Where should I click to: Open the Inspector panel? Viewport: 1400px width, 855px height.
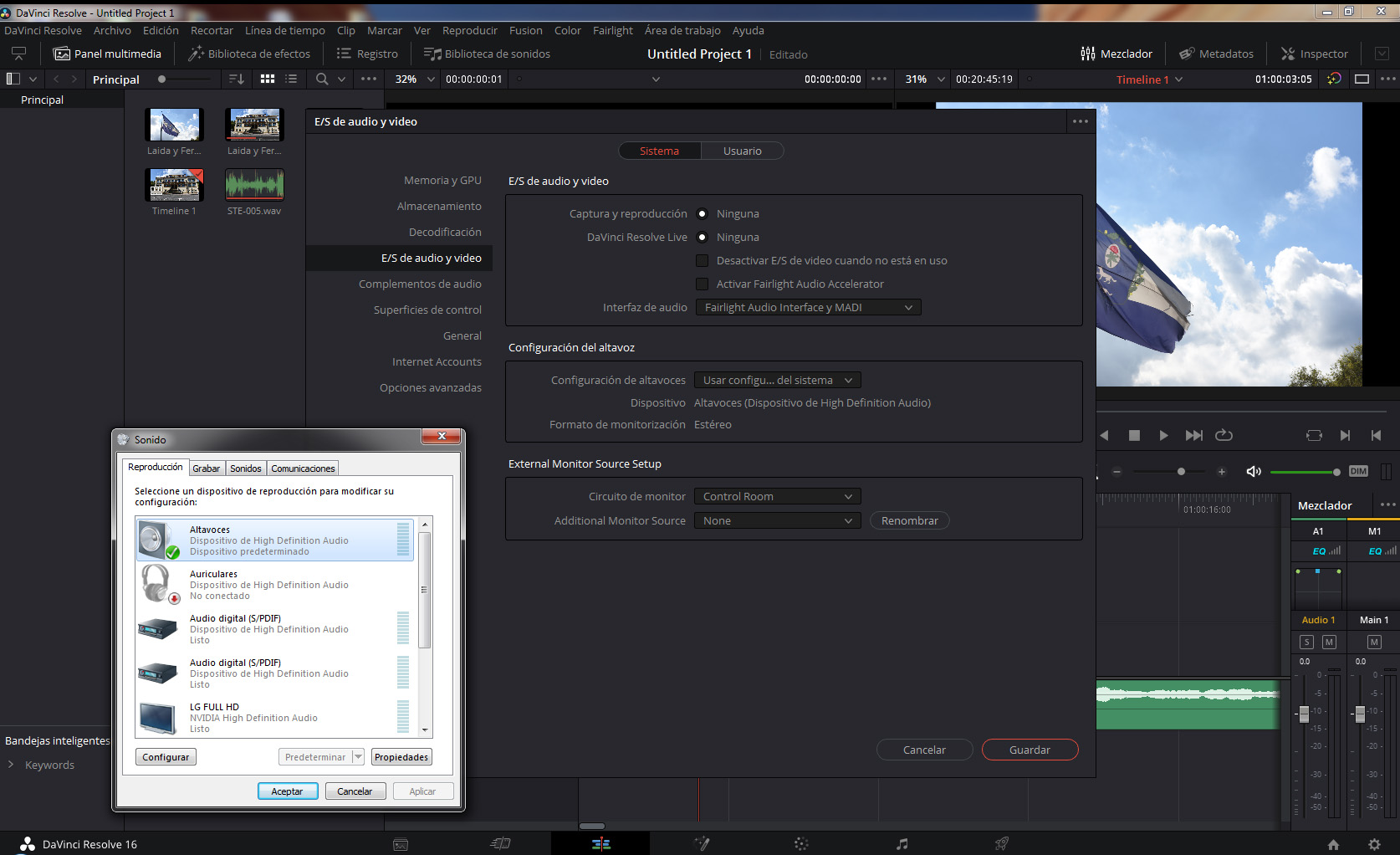coord(1315,54)
